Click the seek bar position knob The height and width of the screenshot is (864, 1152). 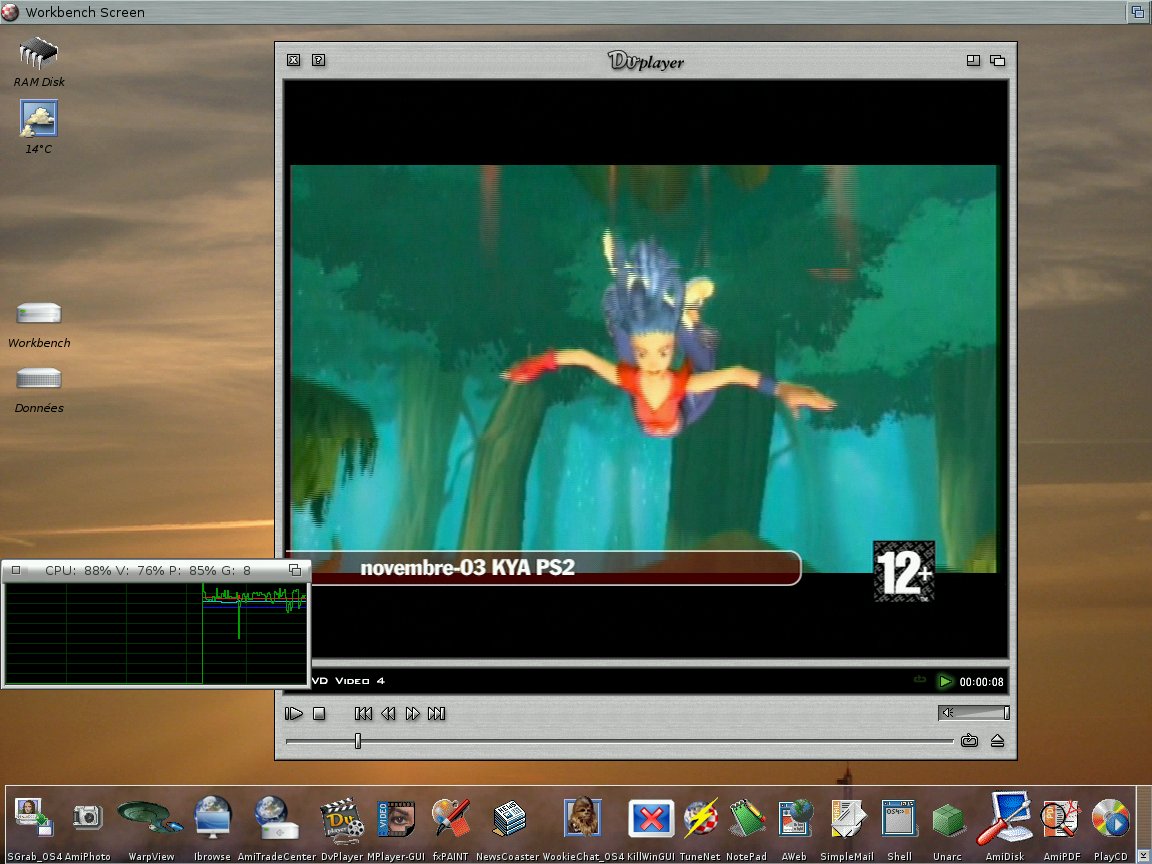coord(358,741)
